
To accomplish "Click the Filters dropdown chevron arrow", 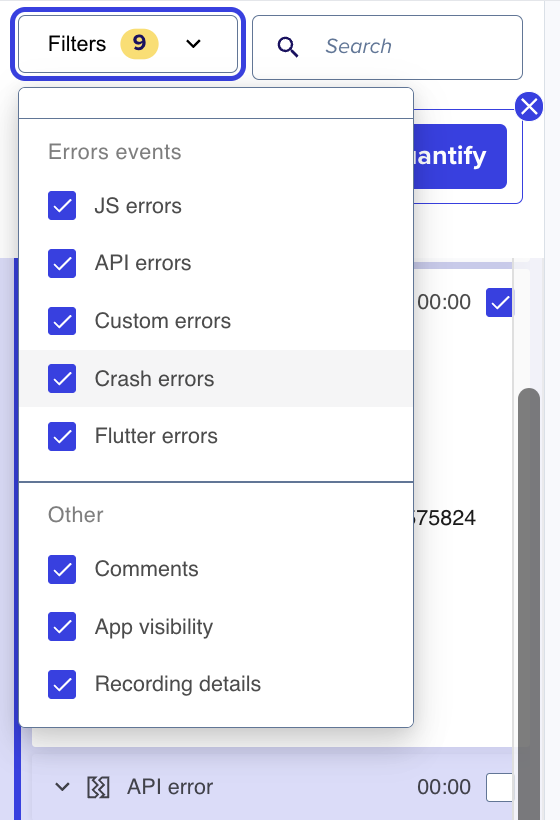I will point(193,44).
